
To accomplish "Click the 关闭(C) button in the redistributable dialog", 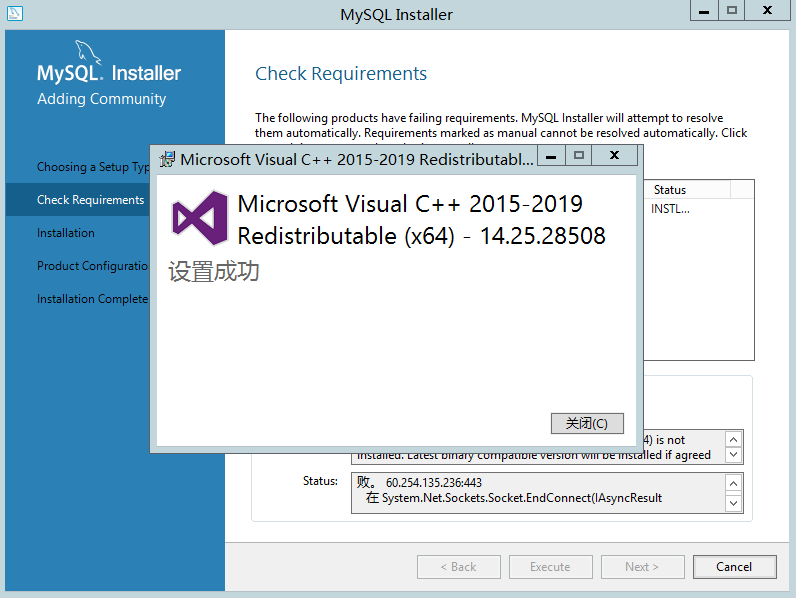I will point(587,423).
